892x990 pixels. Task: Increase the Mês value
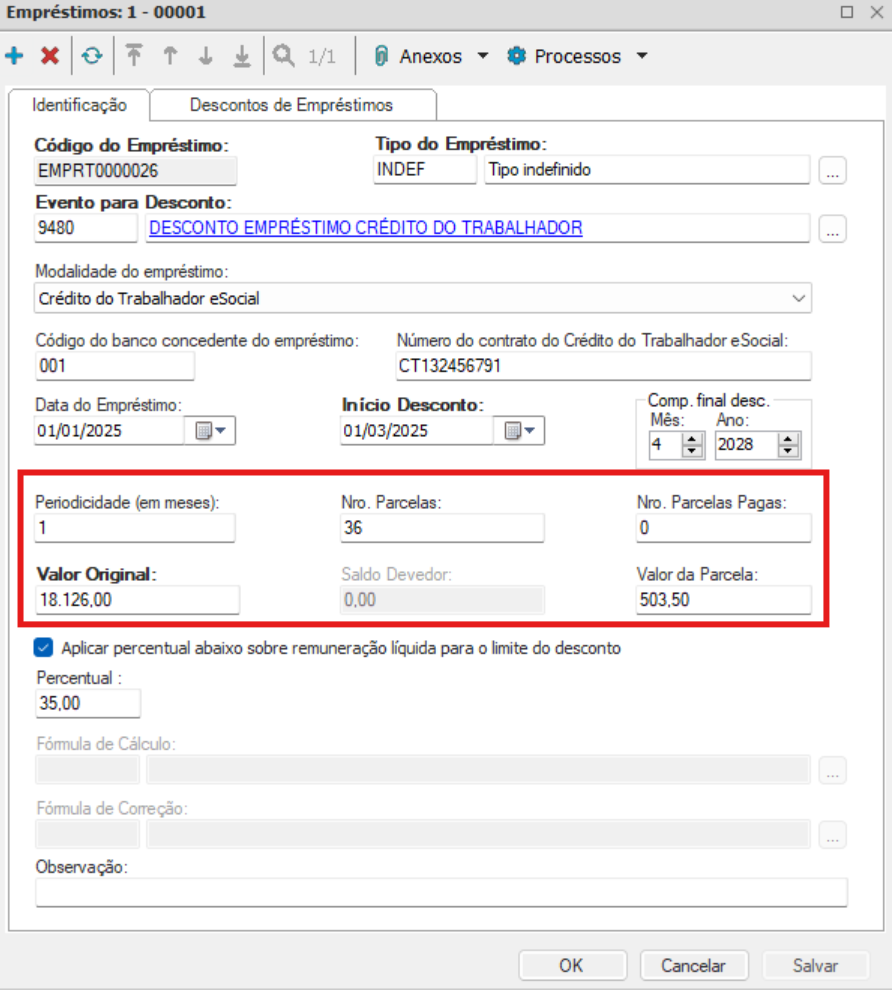coord(692,439)
